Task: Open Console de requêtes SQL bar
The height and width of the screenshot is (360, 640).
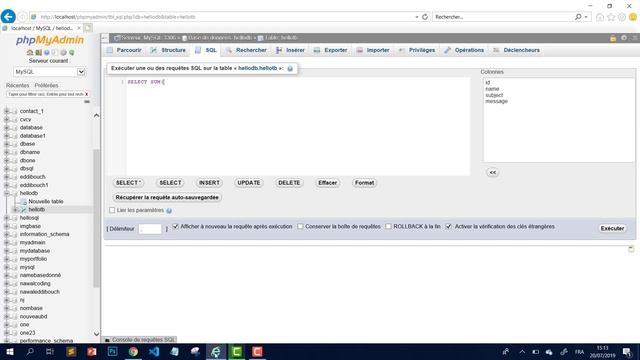Action: click(140, 340)
